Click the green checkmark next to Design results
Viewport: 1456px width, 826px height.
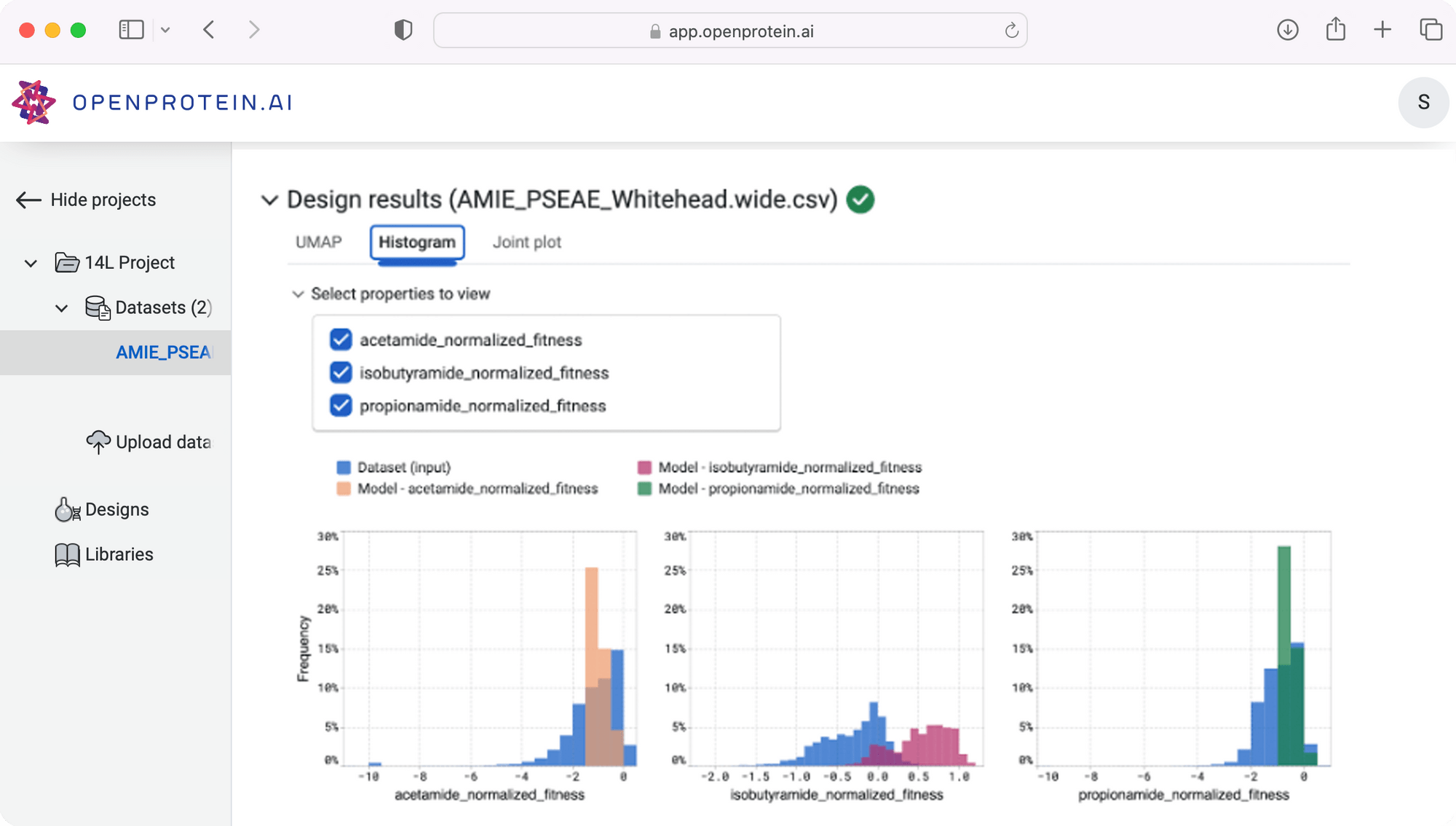[860, 198]
